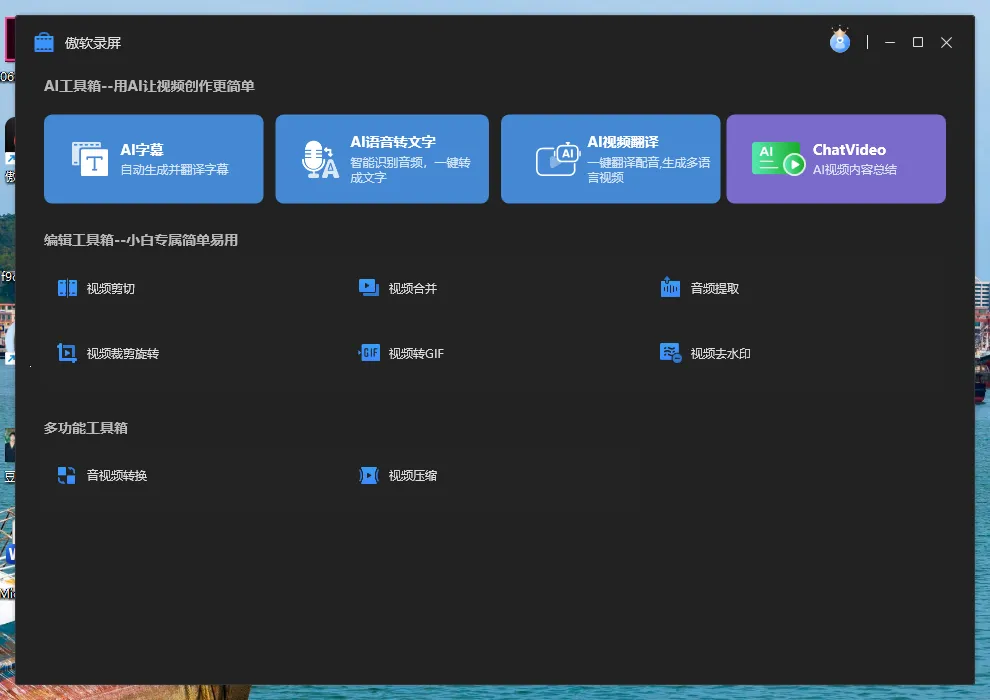Screen dimensions: 990x700
Task: Maximize the 傲软录屏 window
Action: coord(918,42)
